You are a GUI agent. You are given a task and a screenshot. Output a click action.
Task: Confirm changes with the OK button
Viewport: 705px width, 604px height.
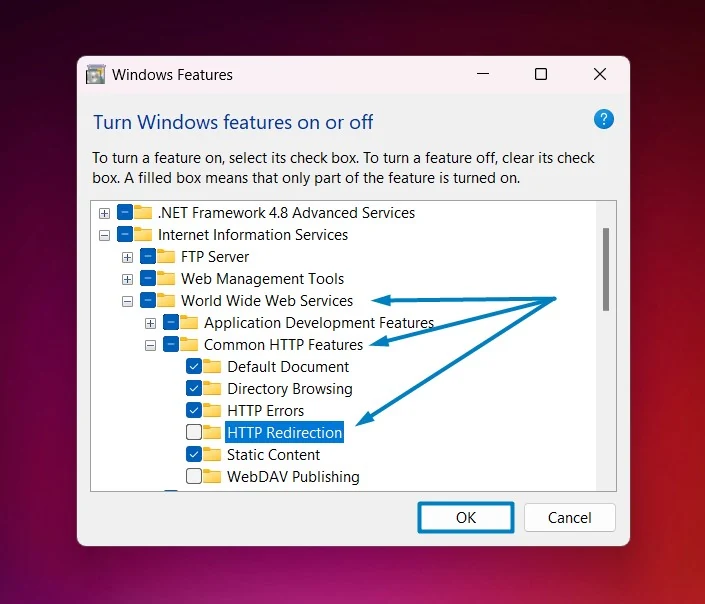pyautogui.click(x=466, y=517)
